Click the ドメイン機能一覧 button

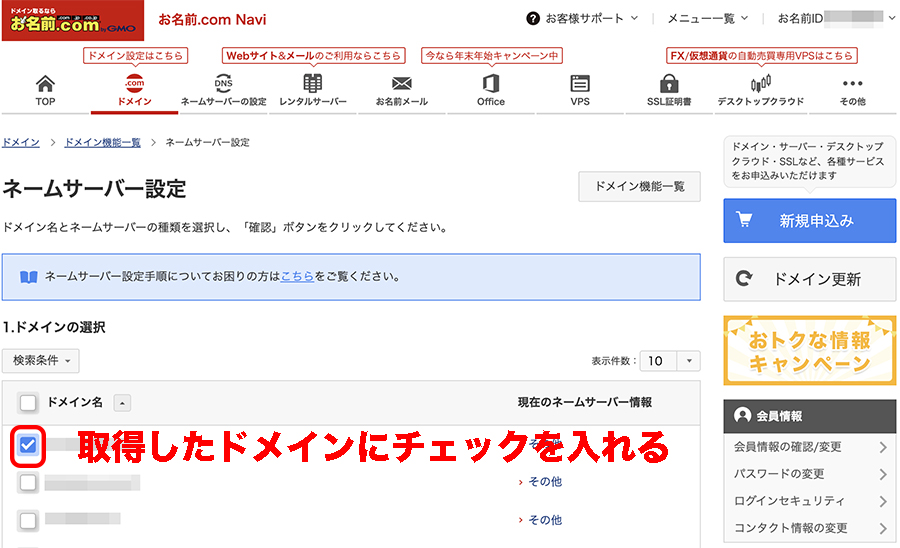639,187
